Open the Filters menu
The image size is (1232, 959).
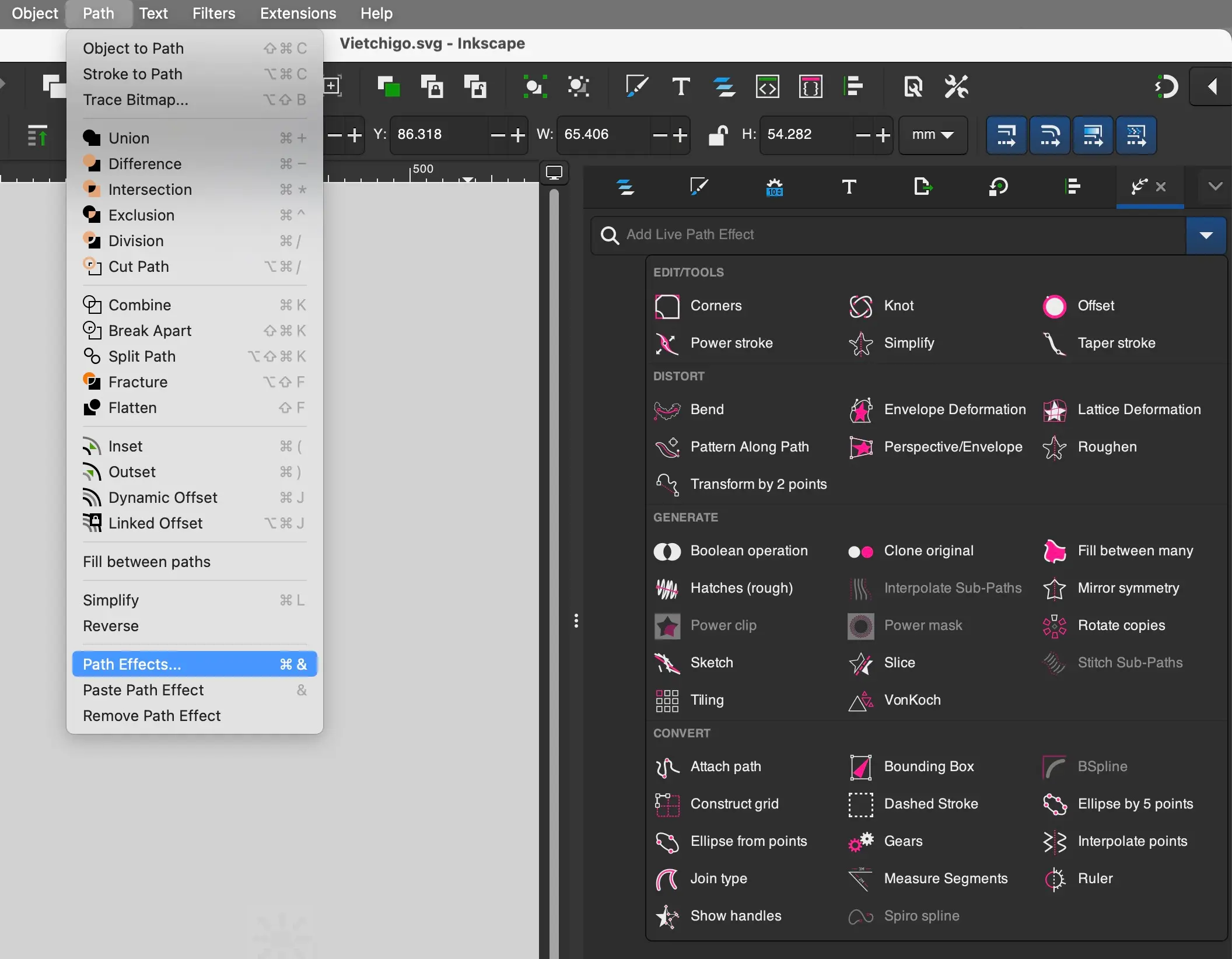tap(213, 13)
